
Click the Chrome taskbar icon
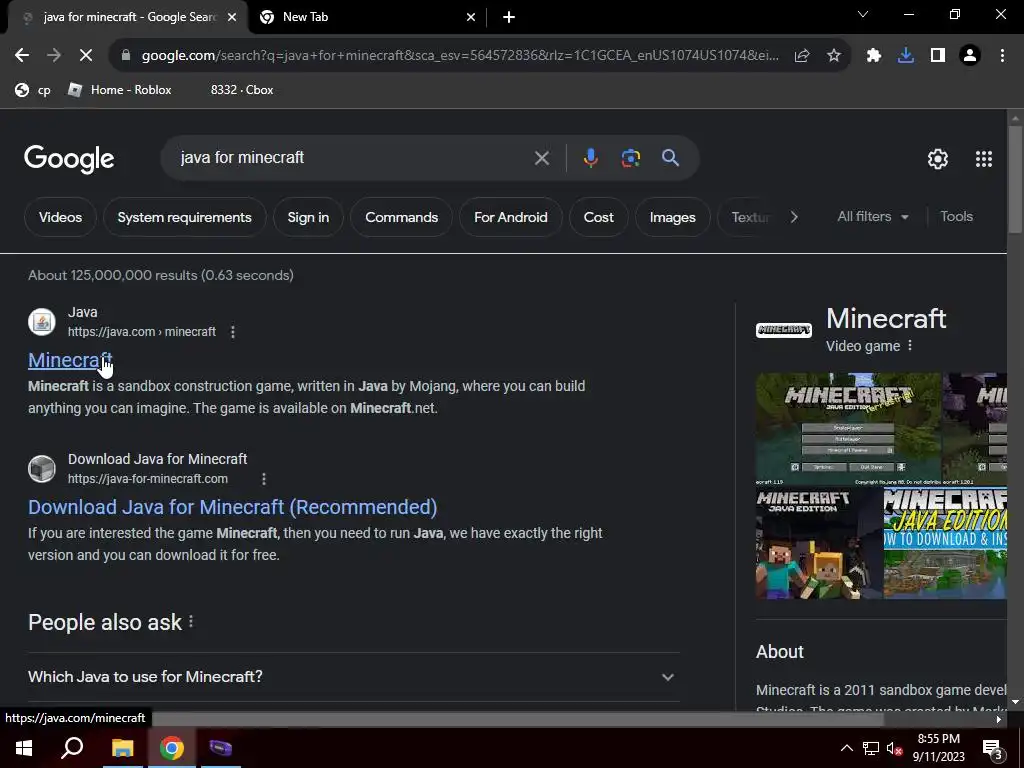[x=172, y=748]
